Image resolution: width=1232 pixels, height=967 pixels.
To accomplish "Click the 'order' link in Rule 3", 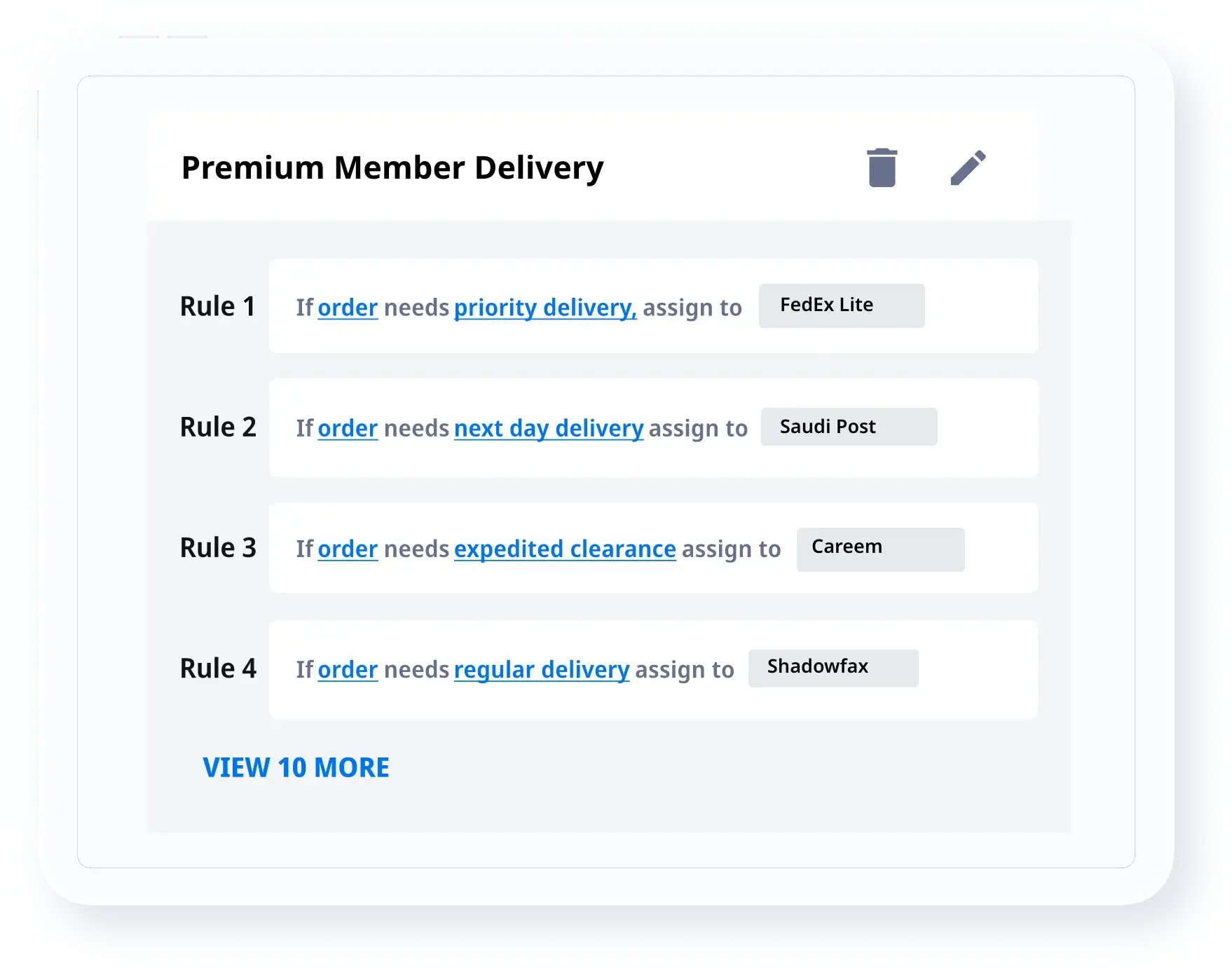I will coord(348,549).
